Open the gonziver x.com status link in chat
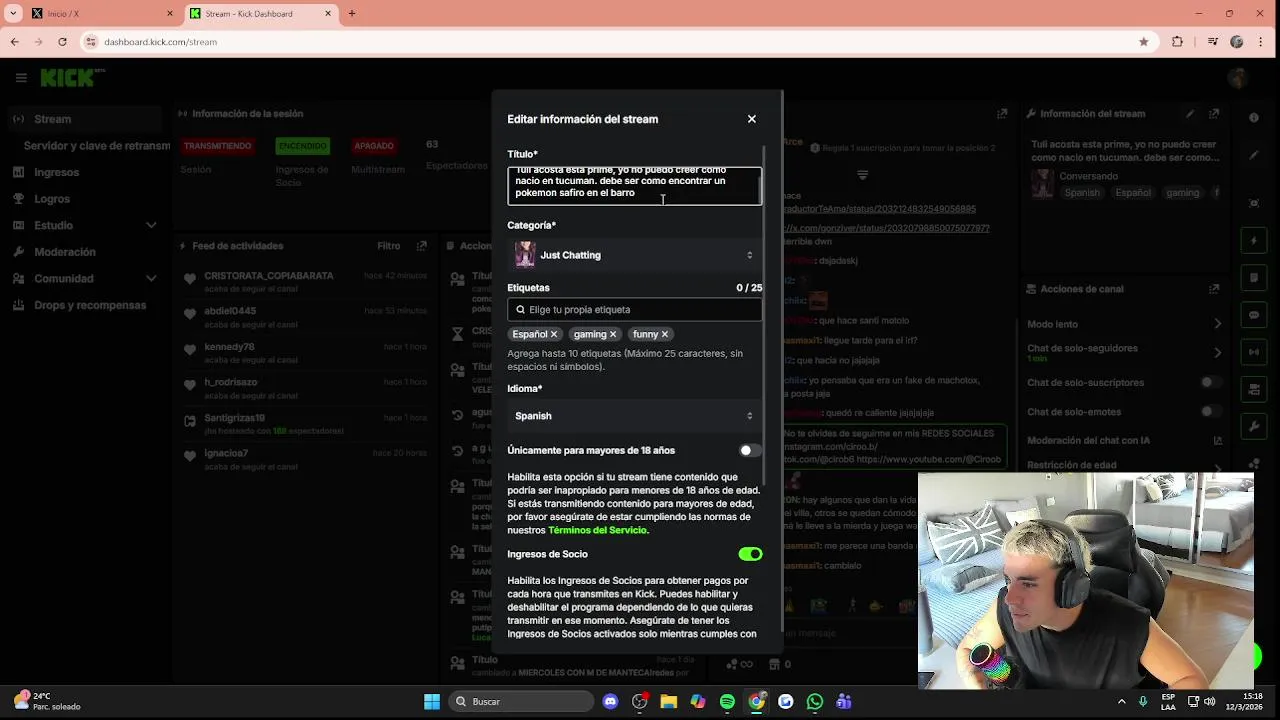 886,228
